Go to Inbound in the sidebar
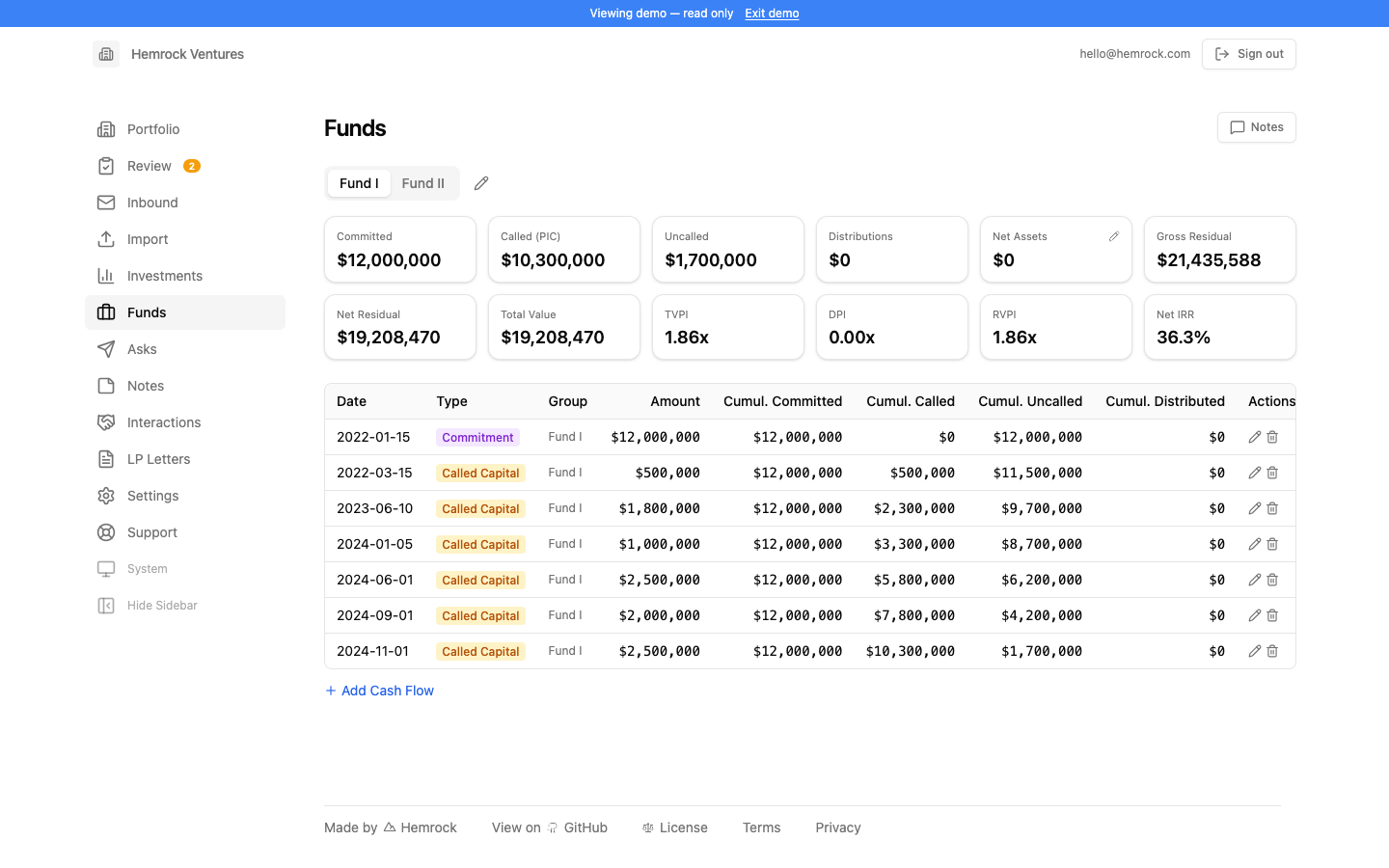 pos(185,203)
